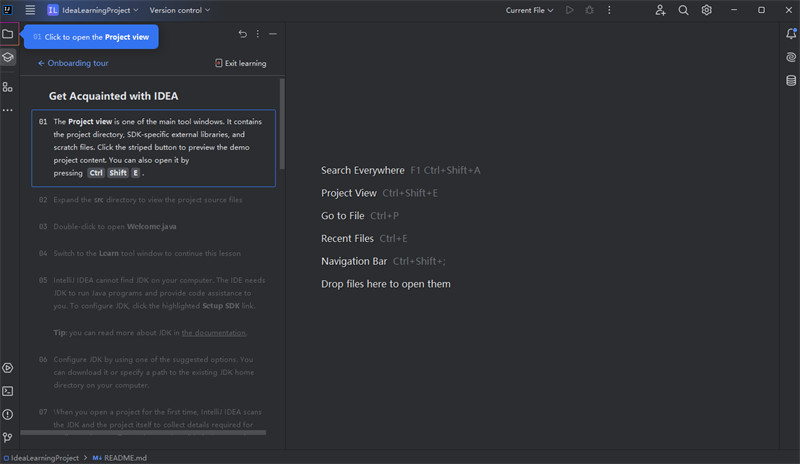800x464 pixels.
Task: Open the Database tool window icon
Action: 791,81
